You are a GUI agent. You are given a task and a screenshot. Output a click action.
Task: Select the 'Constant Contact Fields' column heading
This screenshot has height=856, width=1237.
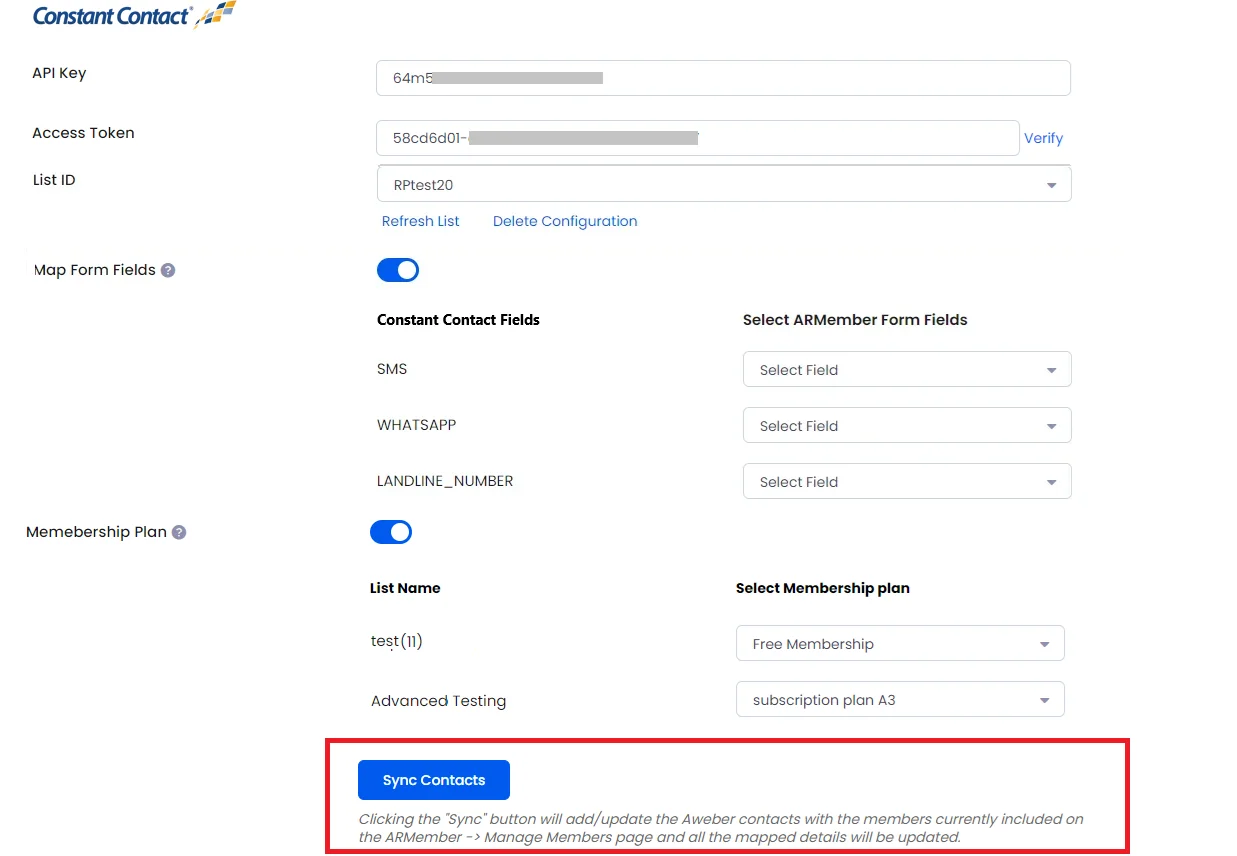pyautogui.click(x=458, y=320)
